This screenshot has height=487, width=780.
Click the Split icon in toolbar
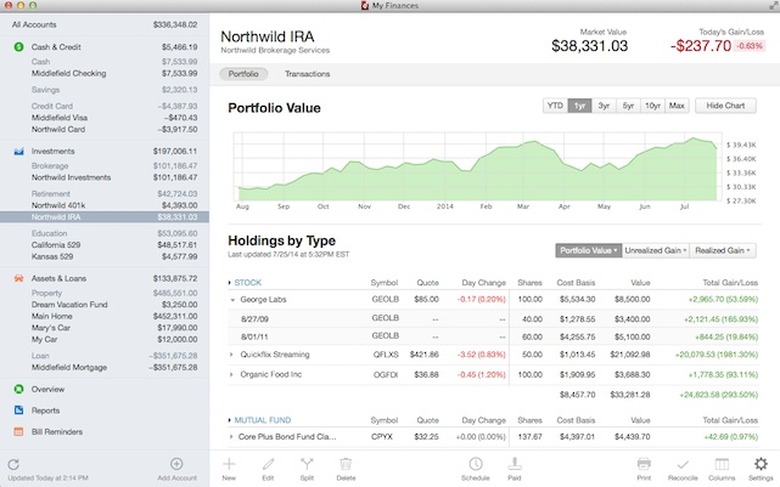click(x=307, y=464)
